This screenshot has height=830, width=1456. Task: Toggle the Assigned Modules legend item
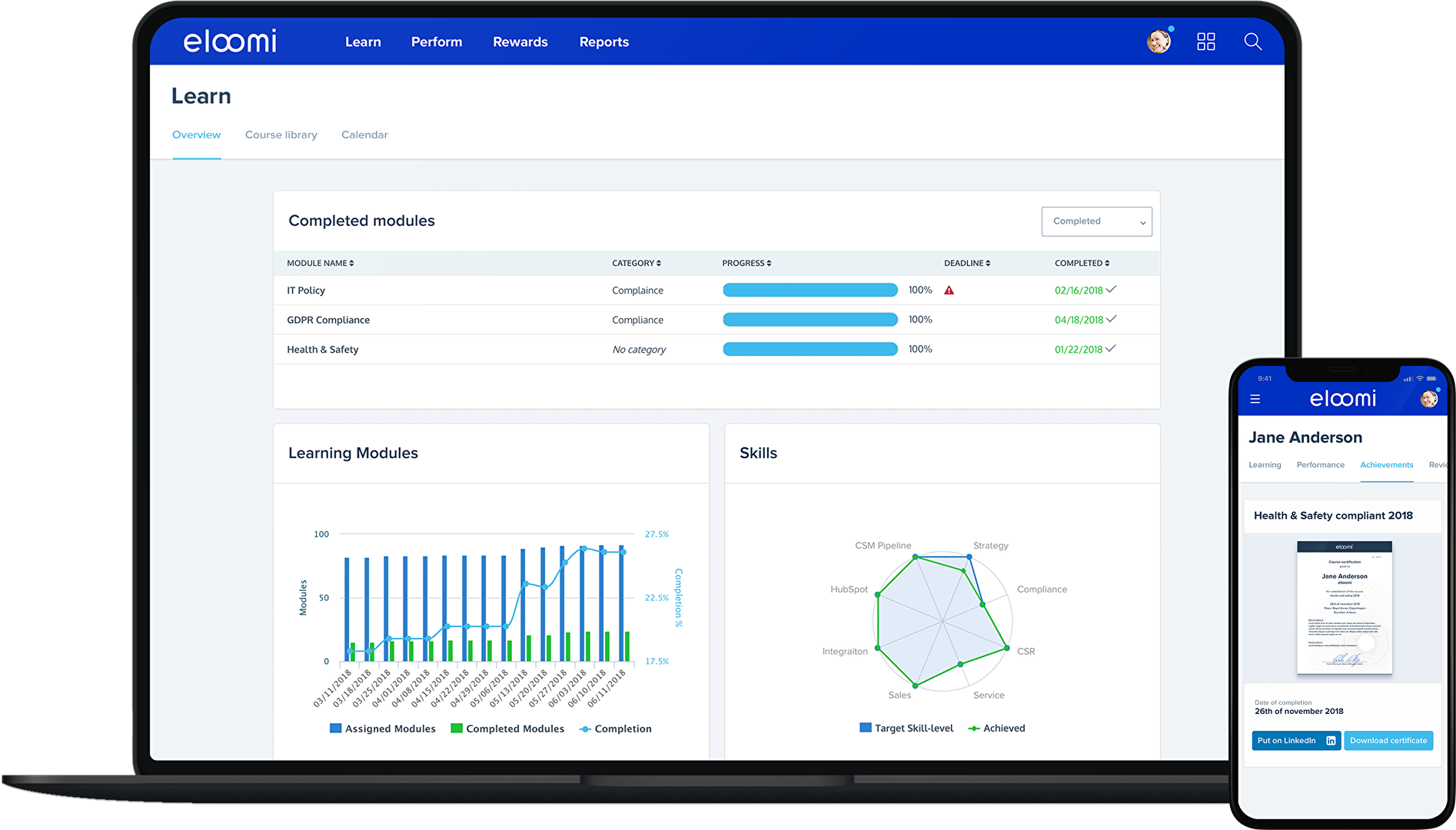click(382, 729)
